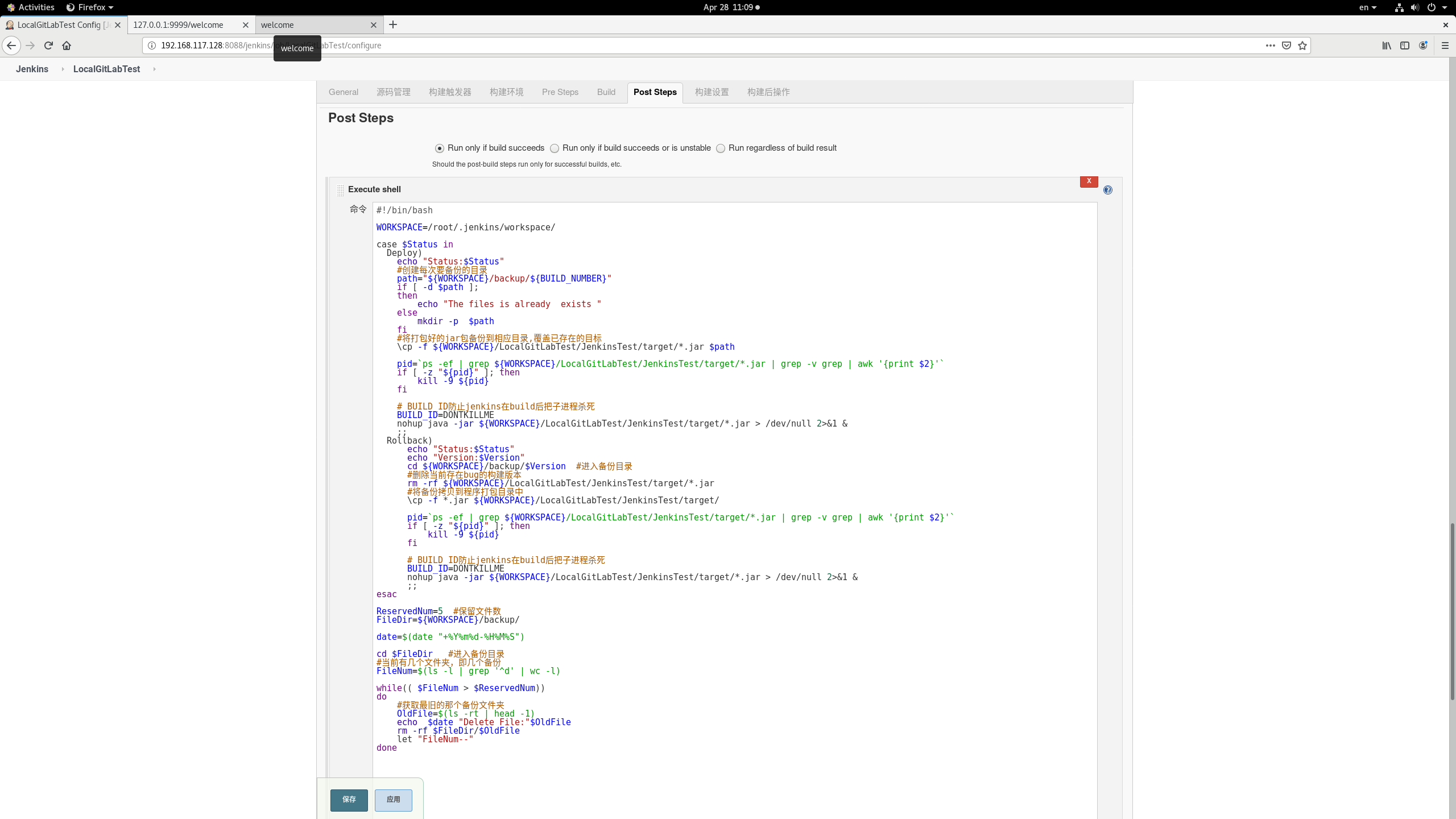This screenshot has height=819, width=1456.
Task: Select Run only if build succeeds
Action: coord(439,148)
